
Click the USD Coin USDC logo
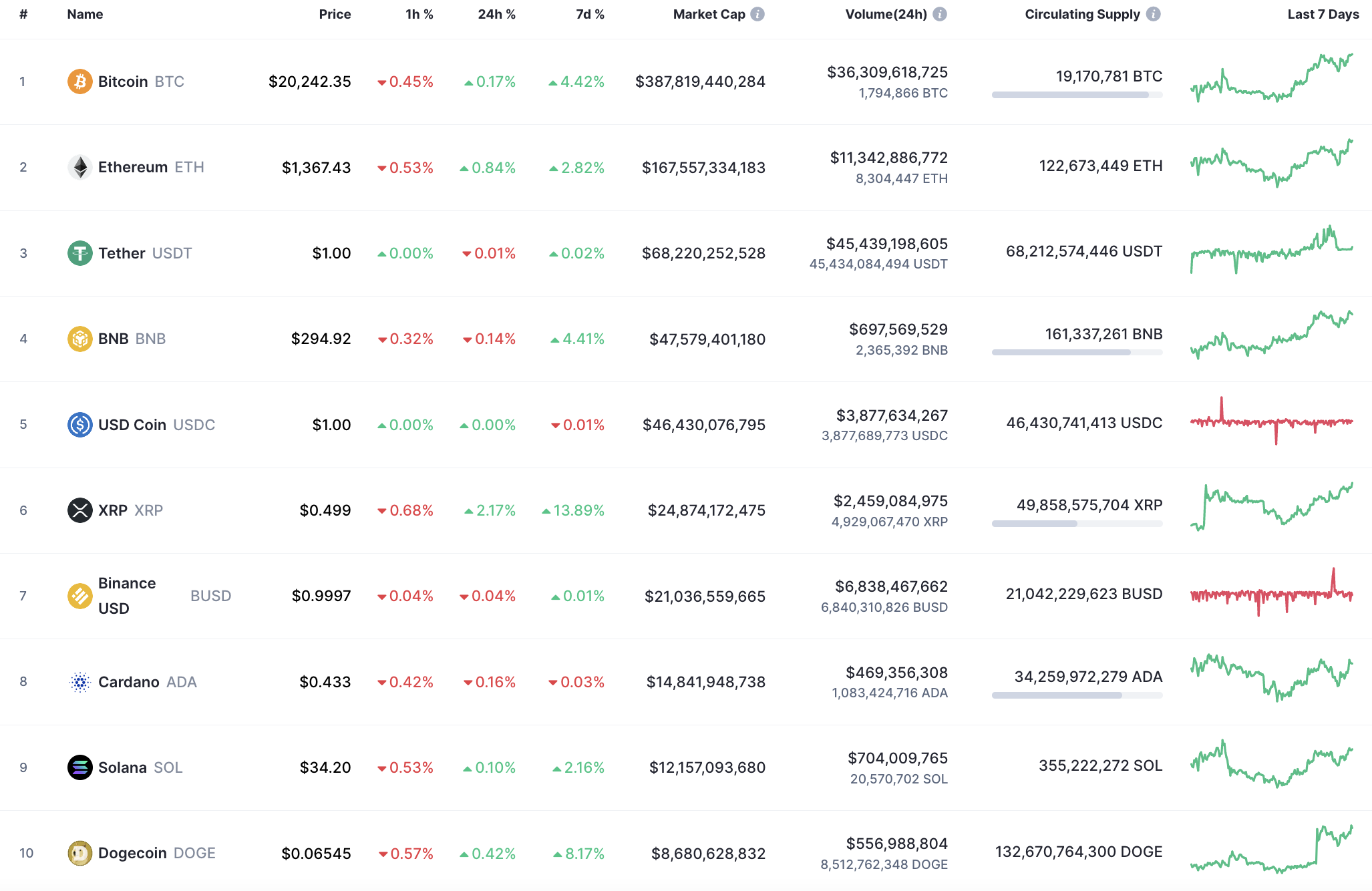click(79, 425)
